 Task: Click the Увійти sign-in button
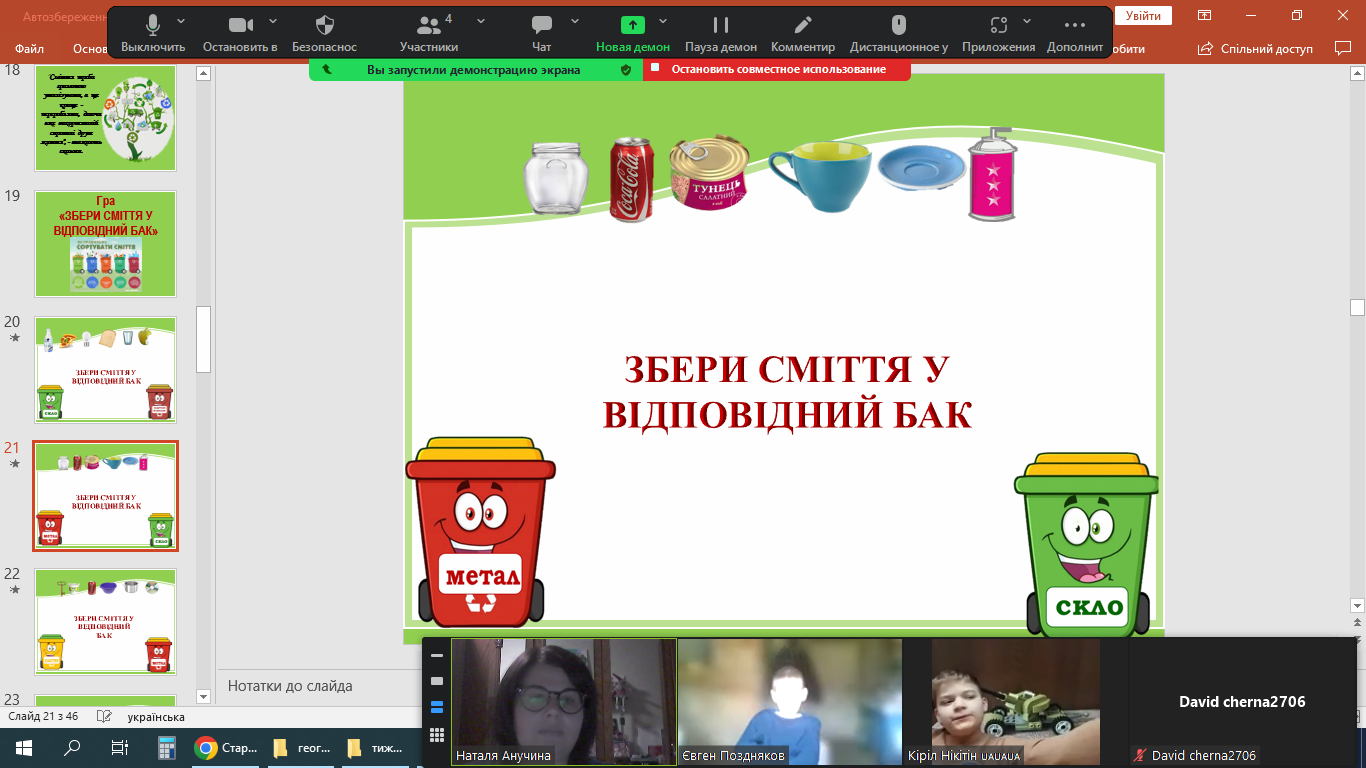(1143, 16)
